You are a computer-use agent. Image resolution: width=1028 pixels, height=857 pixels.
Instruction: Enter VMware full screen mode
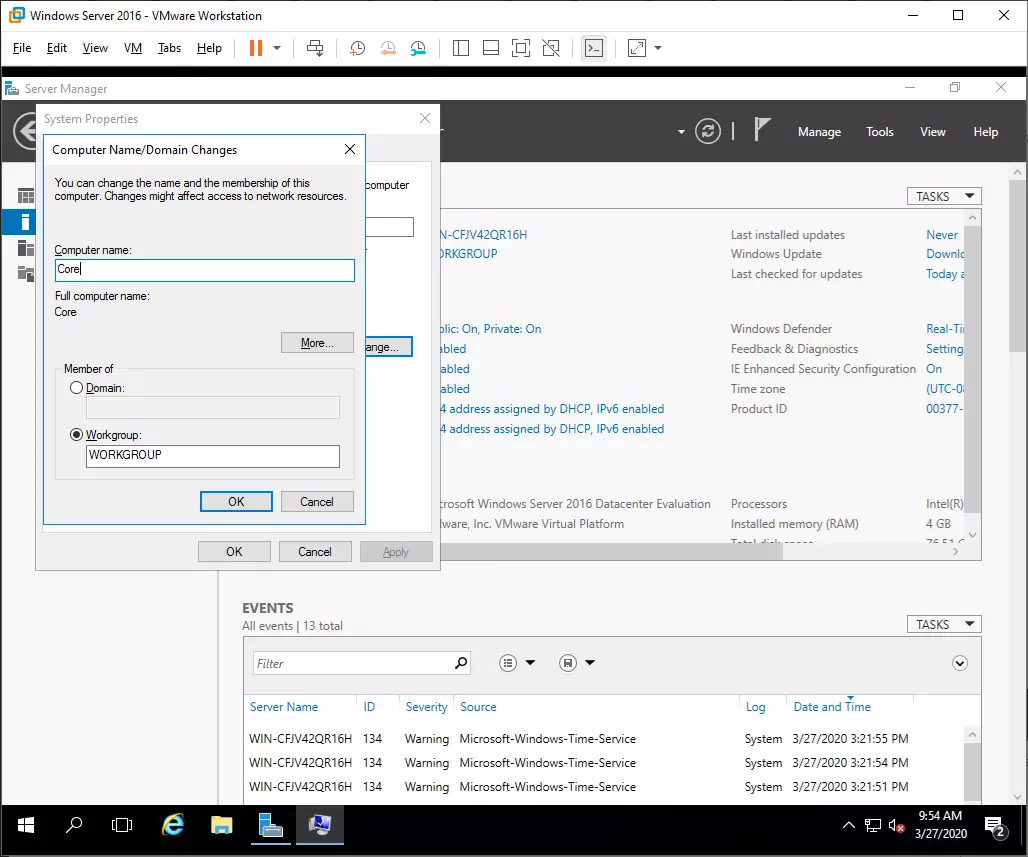pyautogui.click(x=521, y=48)
